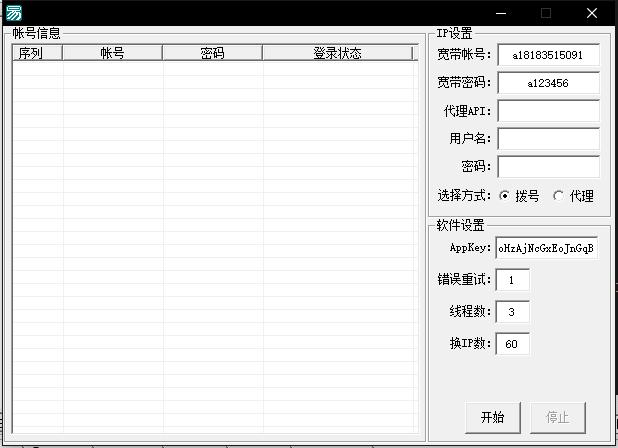Select the 错误重试 value box
The height and width of the screenshot is (448, 618).
pos(512,280)
